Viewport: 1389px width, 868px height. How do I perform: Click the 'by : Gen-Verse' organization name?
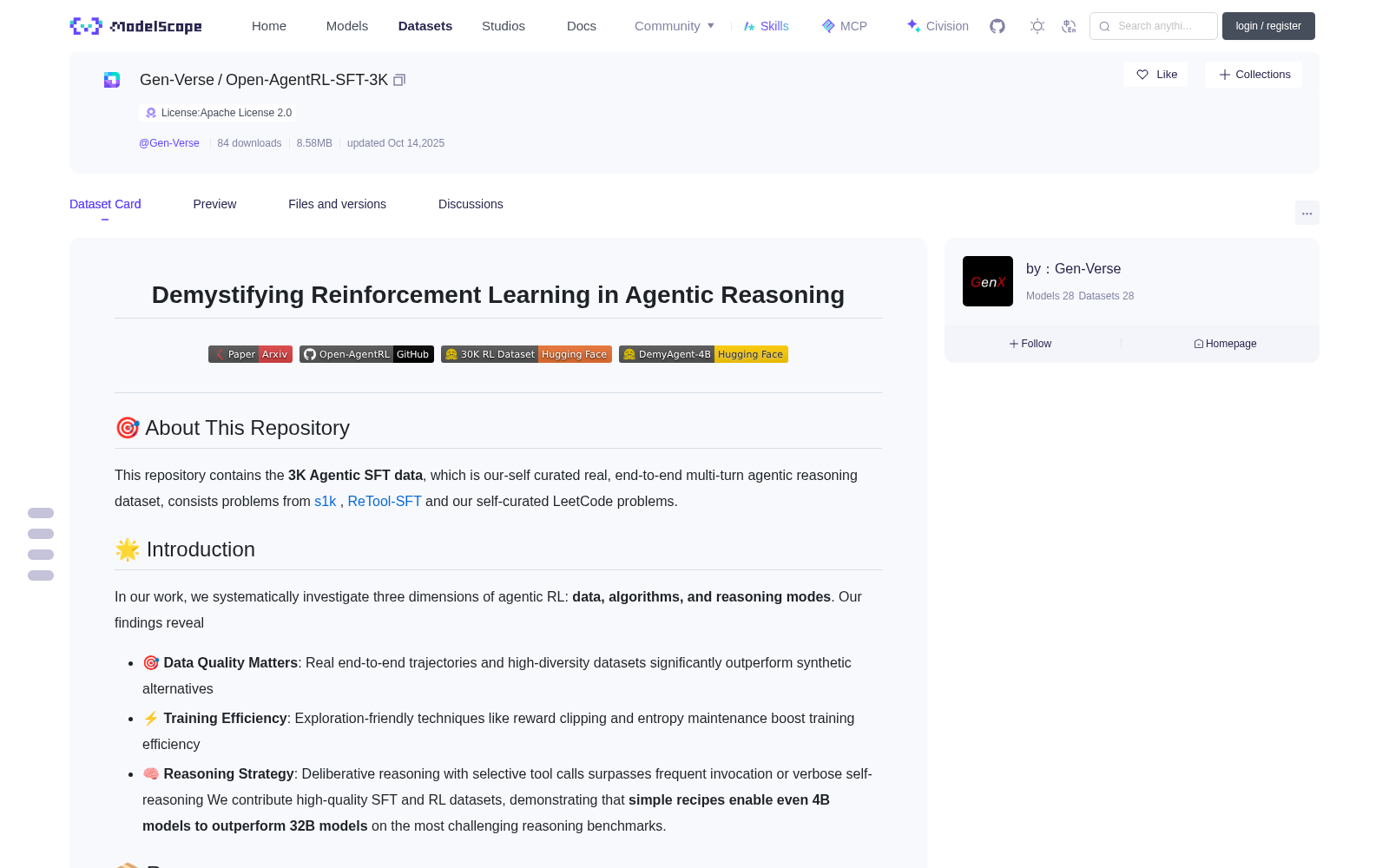(1073, 269)
